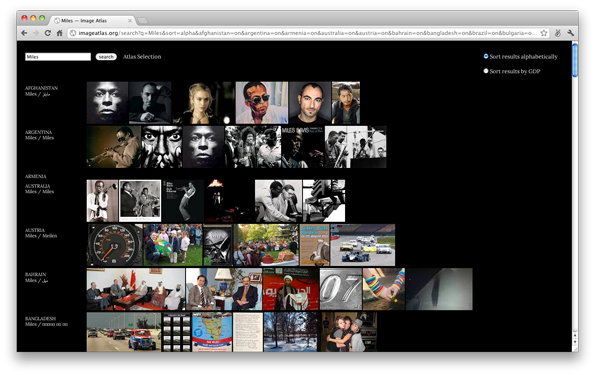This screenshot has width=595, height=375.
Task: Click the BAHRAIN country label
Action: [x=36, y=274]
